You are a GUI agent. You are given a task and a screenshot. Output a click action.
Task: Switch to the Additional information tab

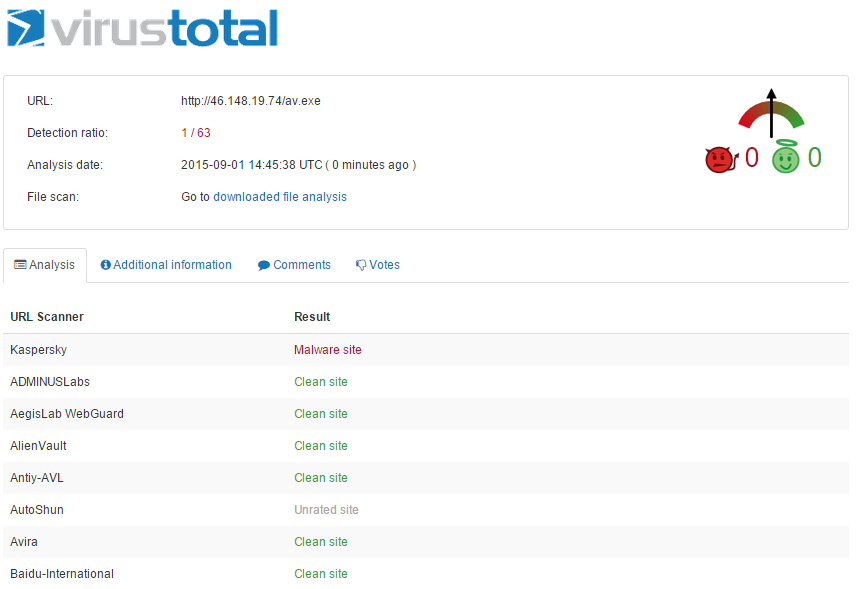(166, 265)
